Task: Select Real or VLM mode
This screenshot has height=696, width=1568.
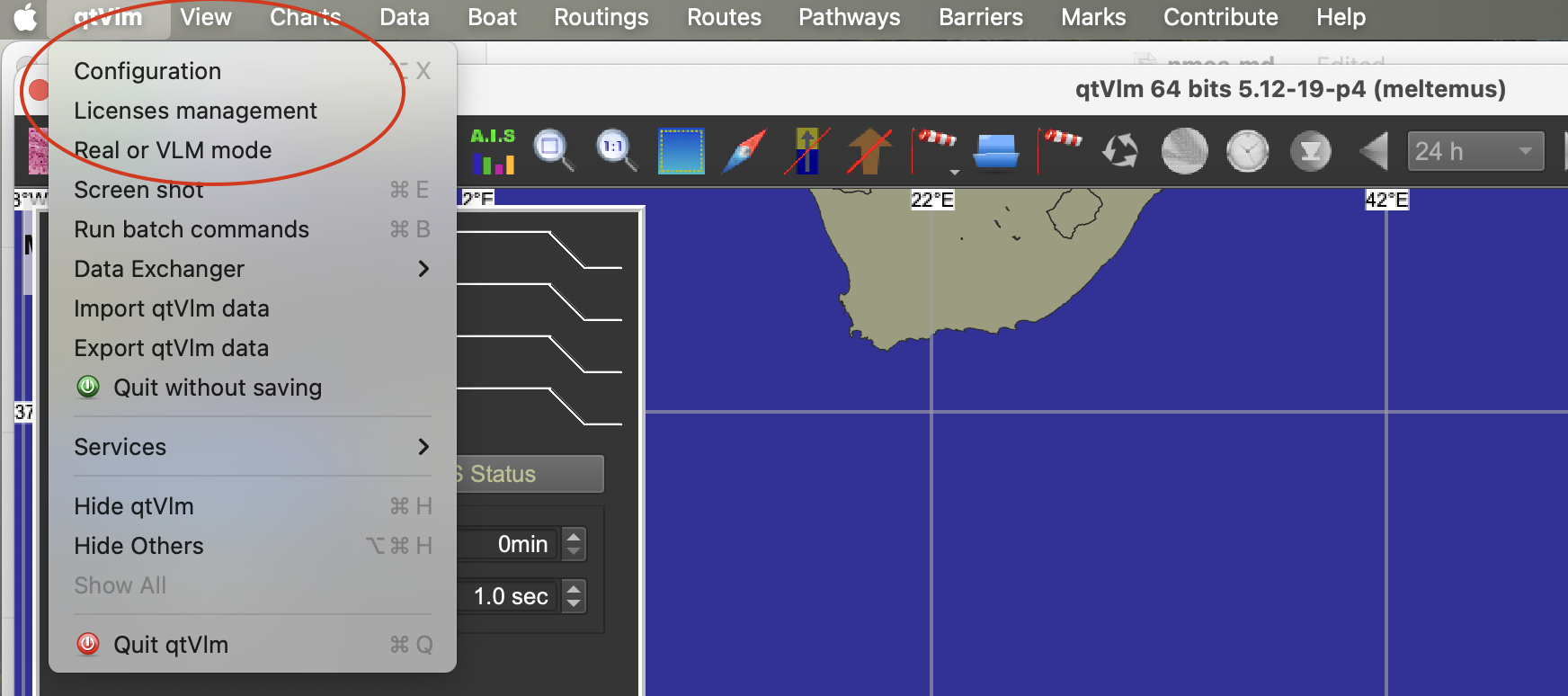Action: pos(253,150)
